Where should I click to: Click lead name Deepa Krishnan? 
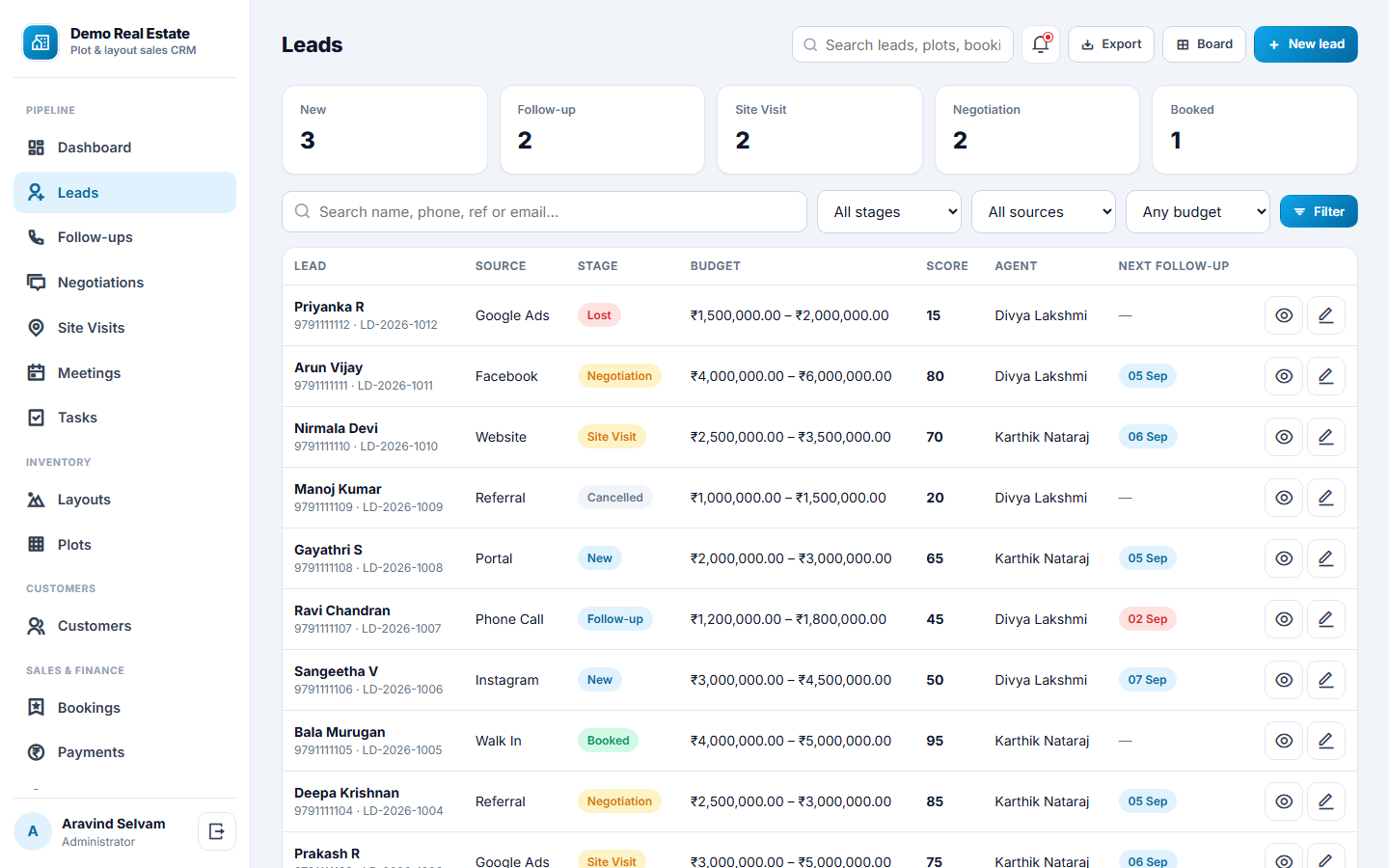346,793
